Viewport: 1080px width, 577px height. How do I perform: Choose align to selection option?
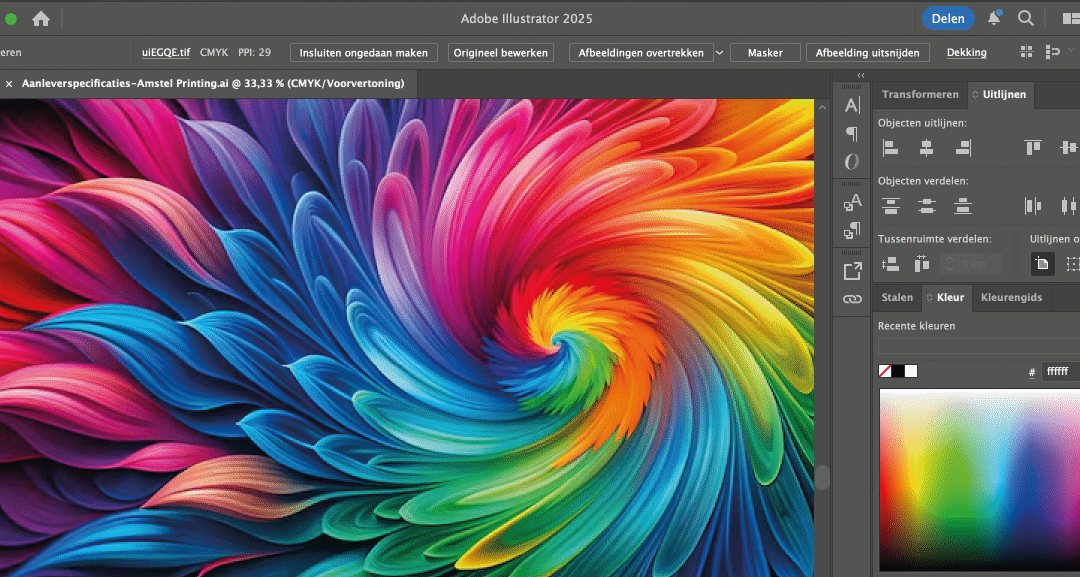pyautogui.click(x=1072, y=264)
